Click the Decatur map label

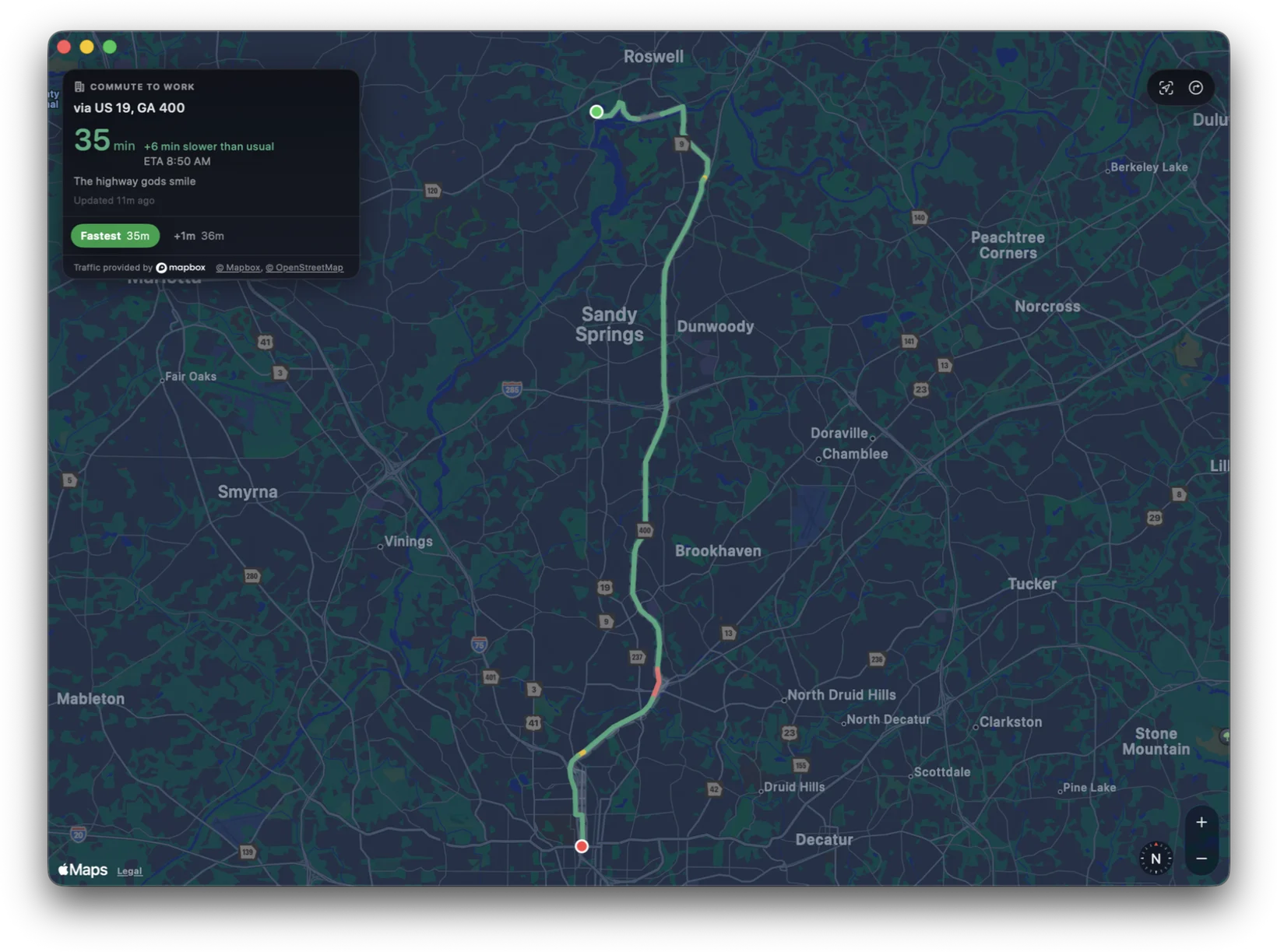tap(824, 840)
